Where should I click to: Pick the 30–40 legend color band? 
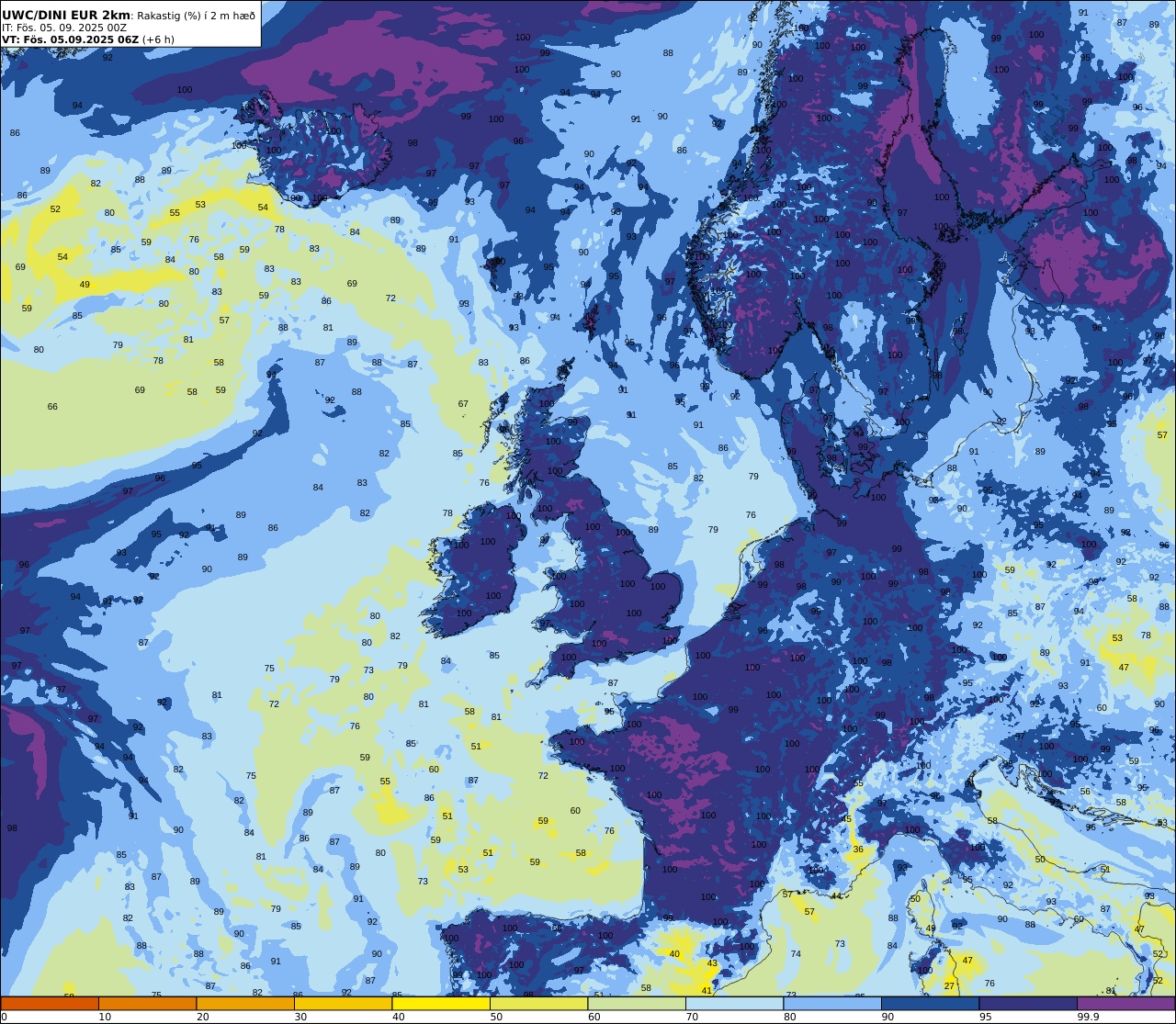pyautogui.click(x=343, y=1003)
